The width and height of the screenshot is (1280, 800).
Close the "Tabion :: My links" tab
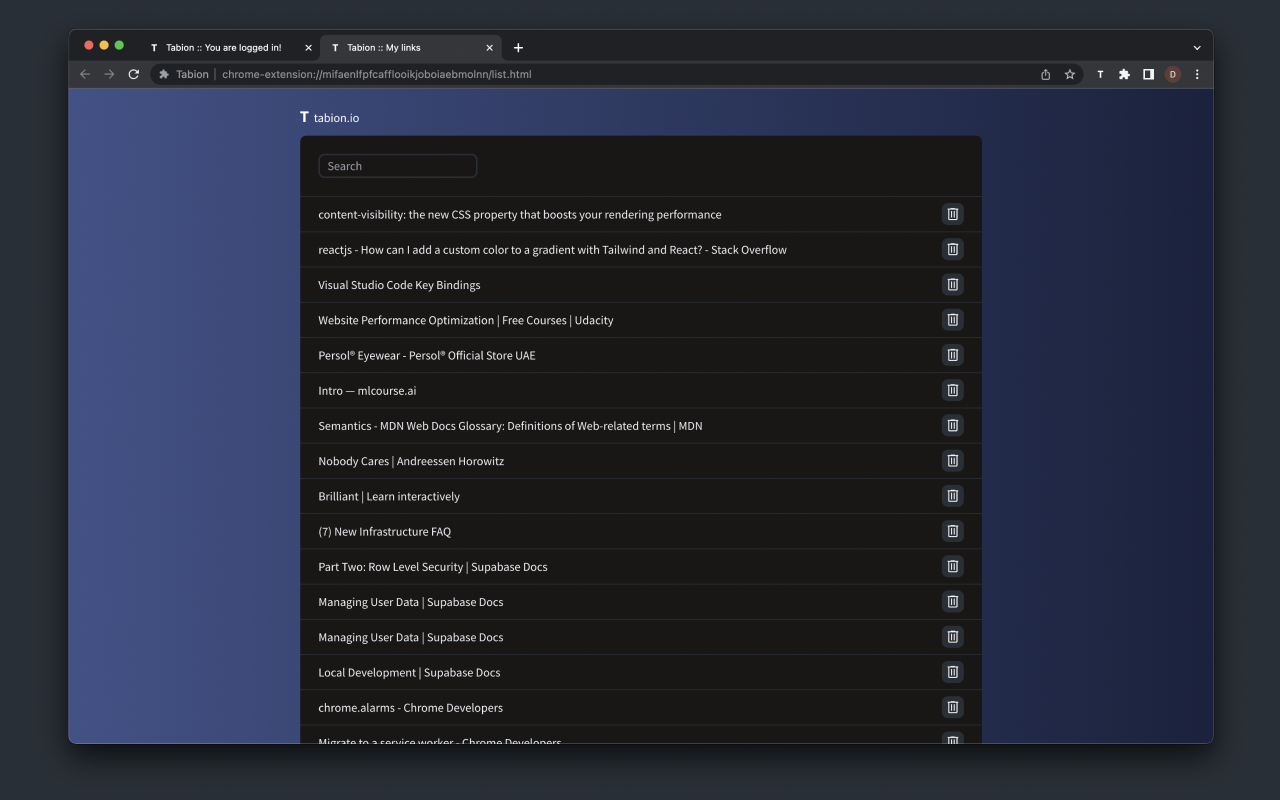point(489,47)
